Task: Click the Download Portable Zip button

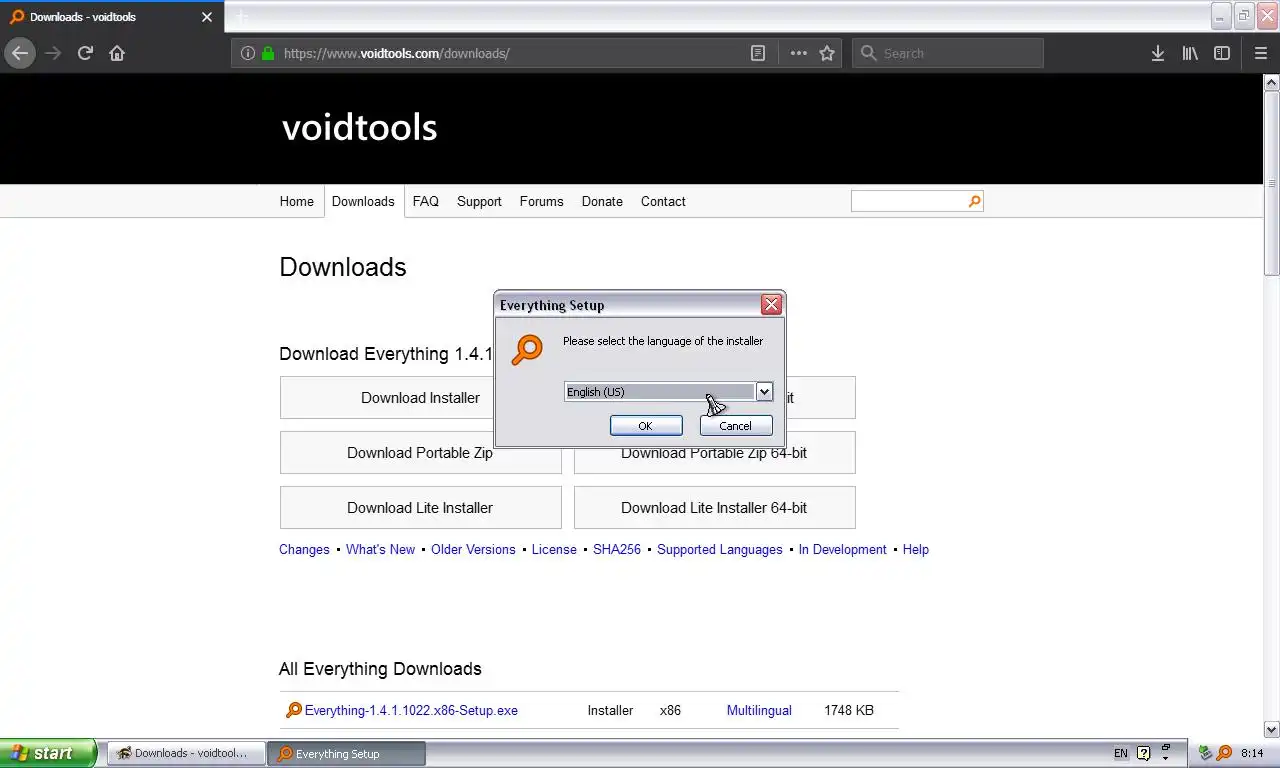Action: (420, 453)
